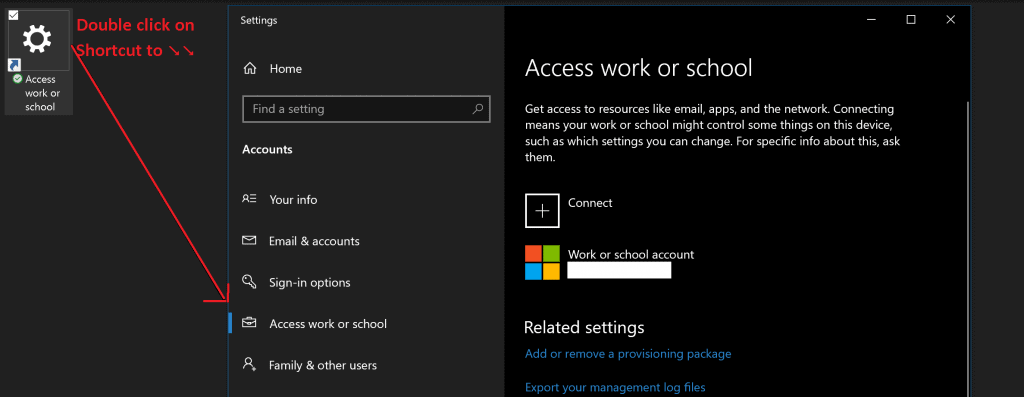Screen dimensions: 1024x397
Task: Open Add or remove a provisioning package
Action: pyautogui.click(x=628, y=354)
